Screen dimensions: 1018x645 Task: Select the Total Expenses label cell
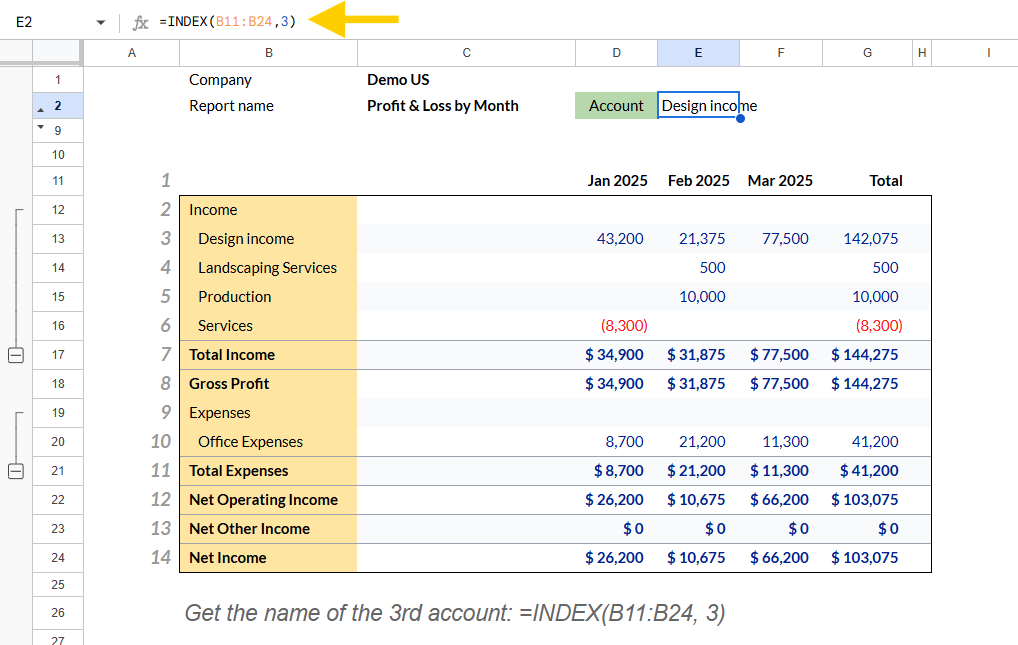pyautogui.click(x=268, y=470)
